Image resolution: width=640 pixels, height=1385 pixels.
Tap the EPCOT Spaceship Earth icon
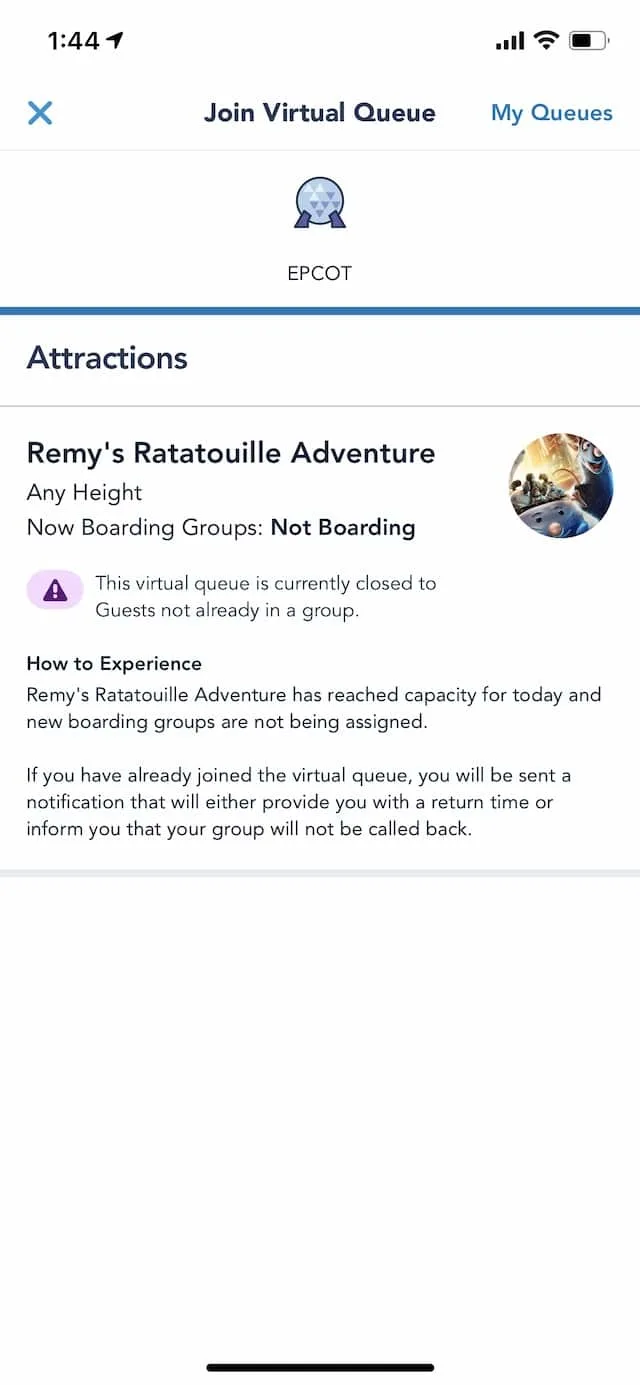320,203
